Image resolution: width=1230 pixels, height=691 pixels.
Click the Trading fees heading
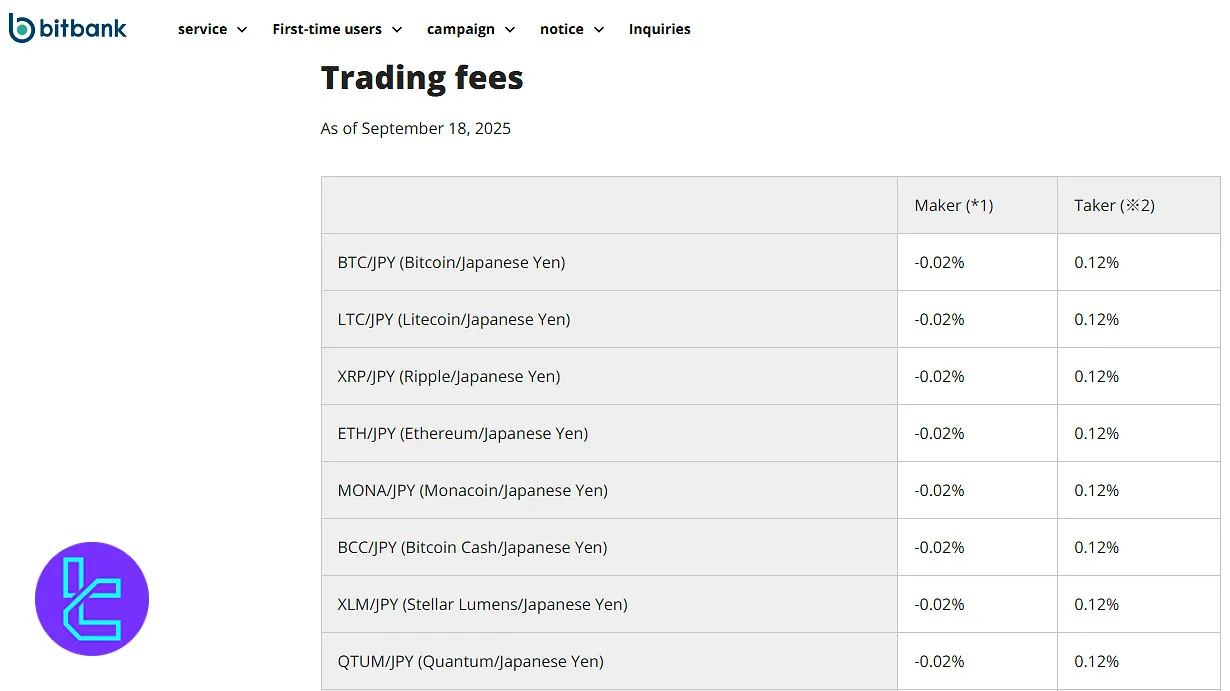coord(421,78)
